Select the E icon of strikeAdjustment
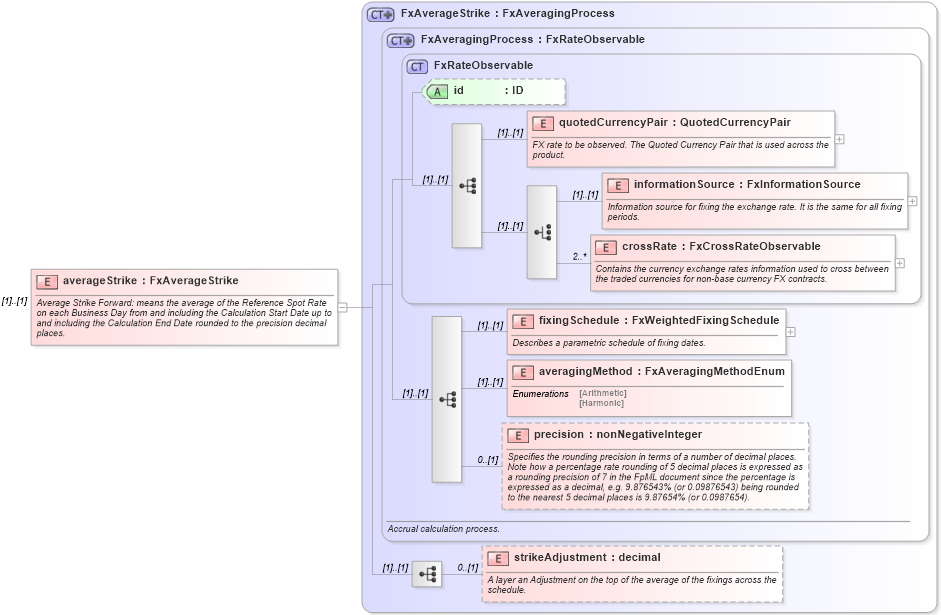The width and height of the screenshot is (941, 615). pyautogui.click(x=496, y=558)
